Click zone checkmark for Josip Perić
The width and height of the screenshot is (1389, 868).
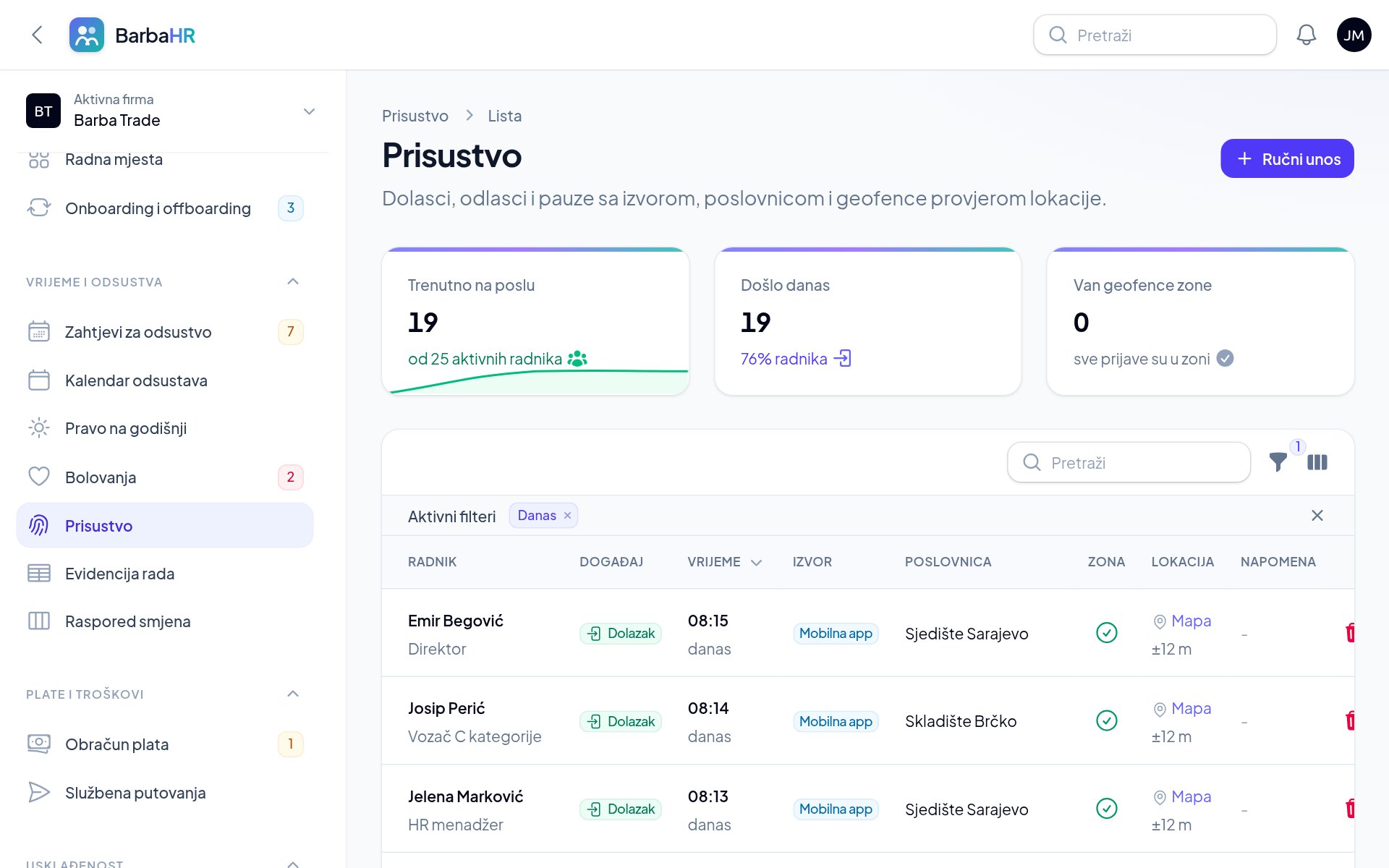1107,720
